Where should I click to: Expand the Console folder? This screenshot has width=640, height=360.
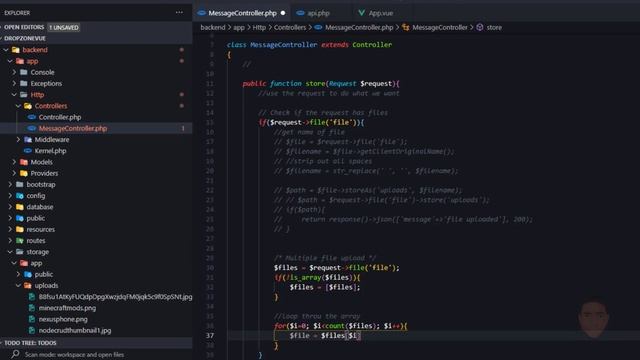(x=14, y=72)
